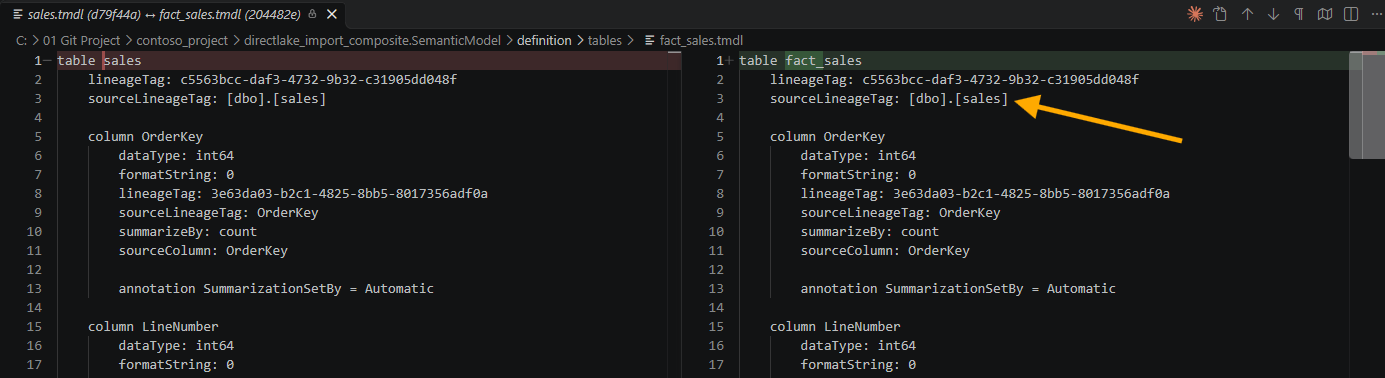Click 'table fact_sales' in right pane

pyautogui.click(x=800, y=61)
